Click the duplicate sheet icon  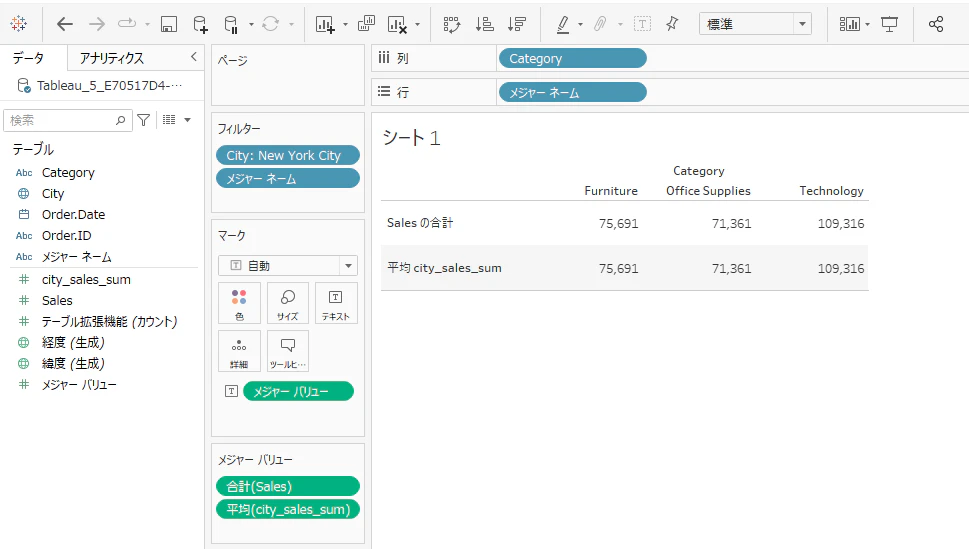(366, 24)
